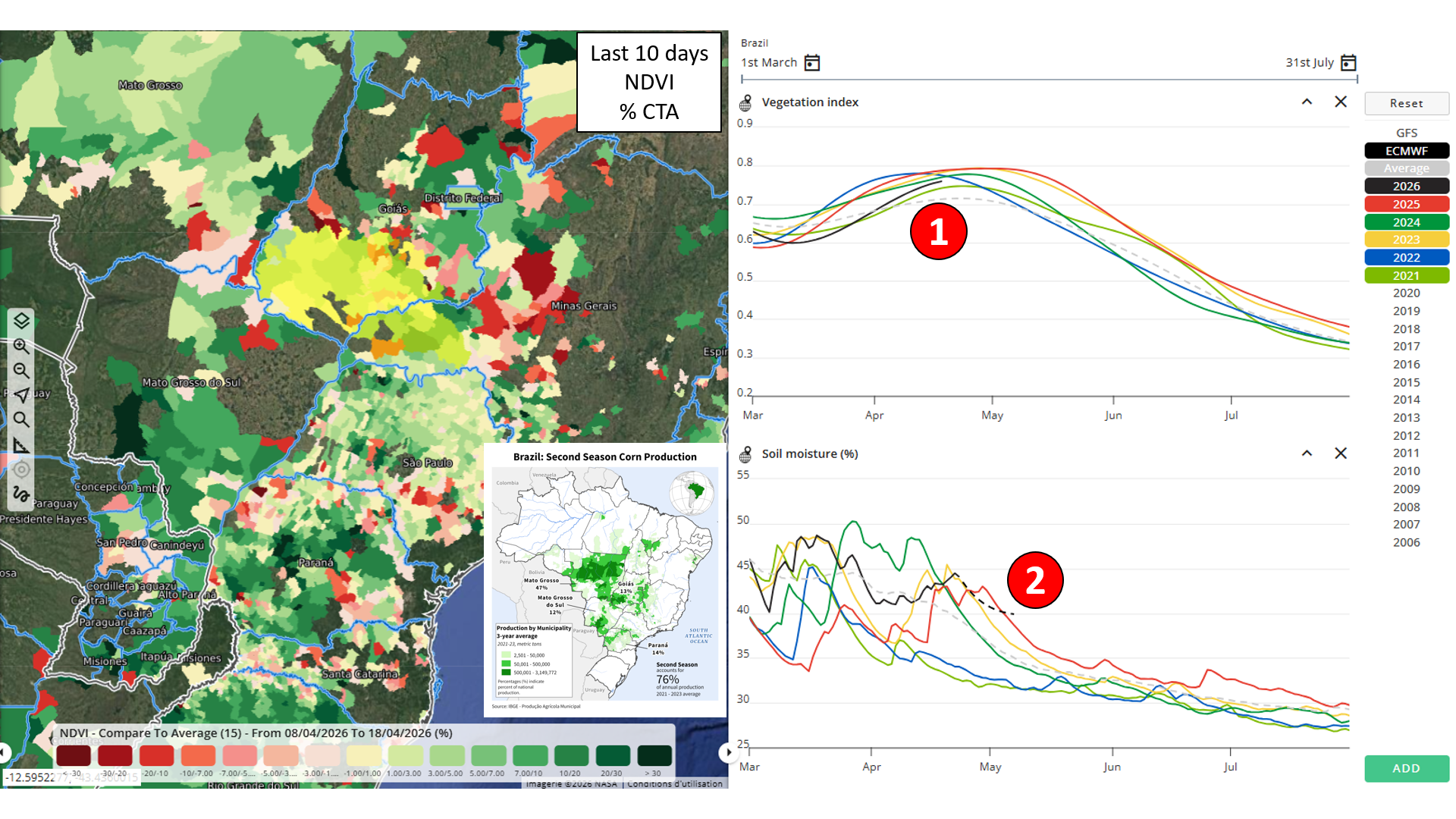Open the map search tool

click(21, 419)
